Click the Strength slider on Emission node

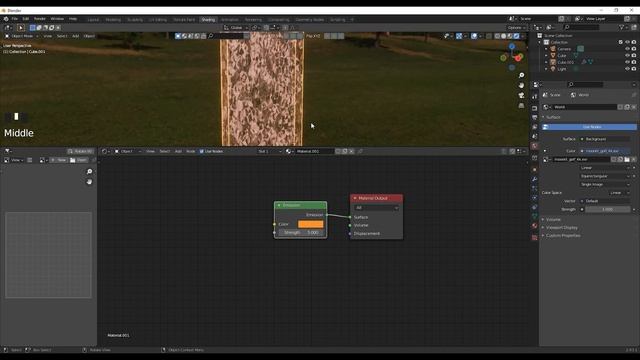click(302, 233)
